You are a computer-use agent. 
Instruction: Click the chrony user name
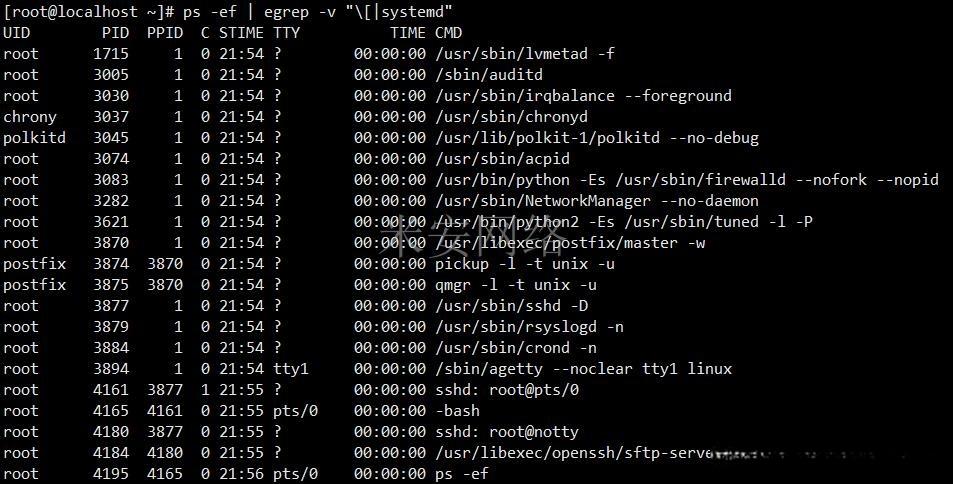30,117
